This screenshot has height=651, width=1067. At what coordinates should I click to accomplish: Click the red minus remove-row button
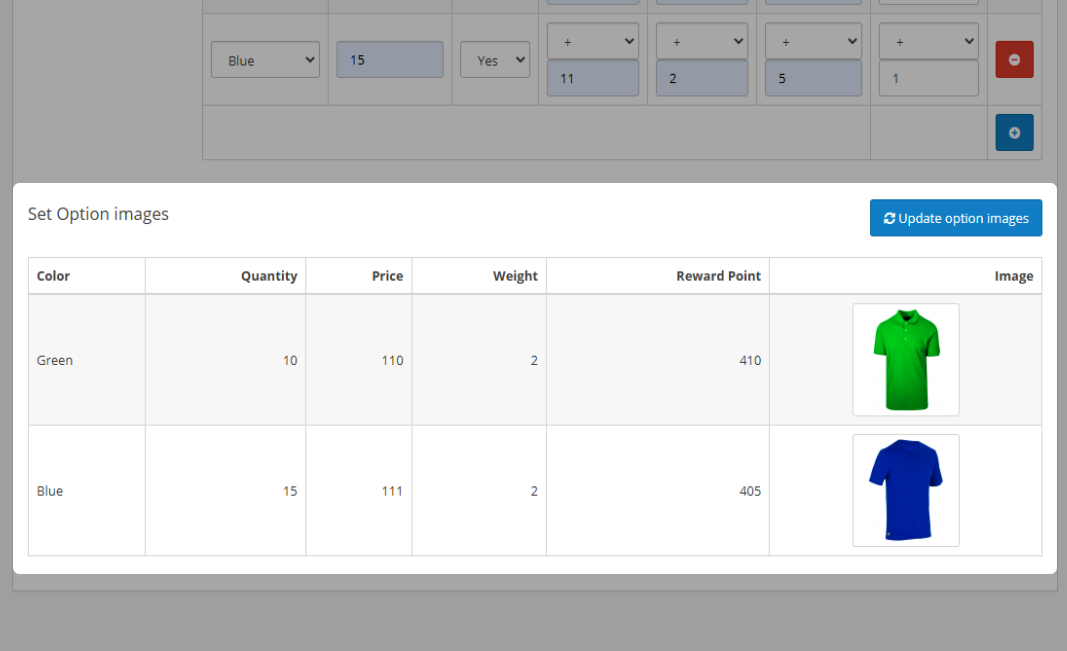tap(1014, 60)
